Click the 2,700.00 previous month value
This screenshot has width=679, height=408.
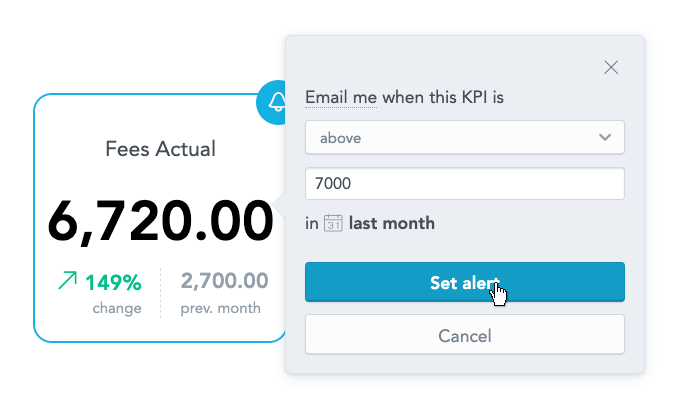coord(224,281)
